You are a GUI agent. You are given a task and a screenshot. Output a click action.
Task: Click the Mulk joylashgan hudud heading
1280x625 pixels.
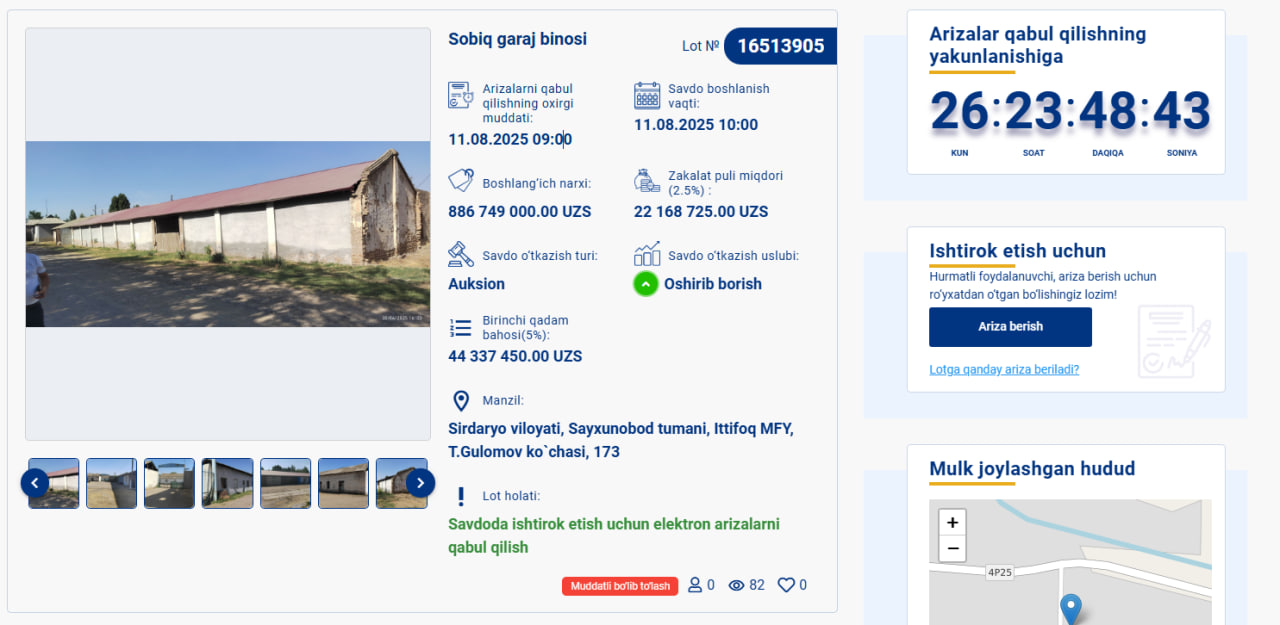click(x=1032, y=469)
